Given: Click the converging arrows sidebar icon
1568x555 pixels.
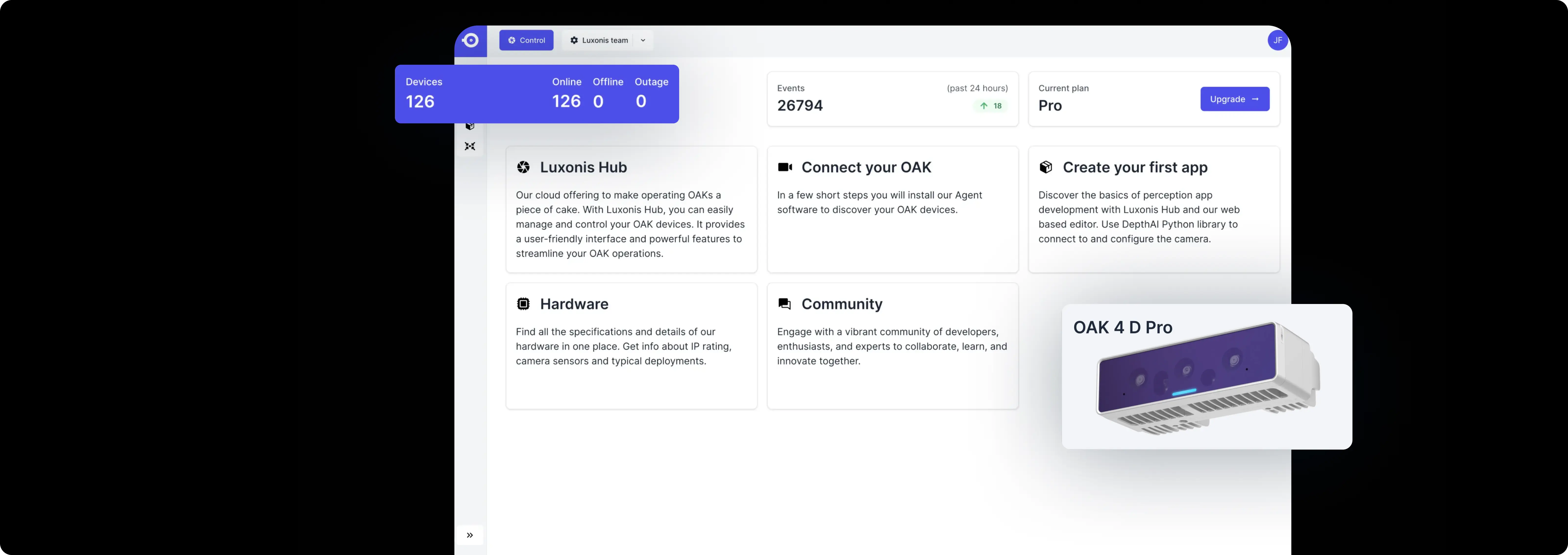Looking at the screenshot, I should pos(469,146).
